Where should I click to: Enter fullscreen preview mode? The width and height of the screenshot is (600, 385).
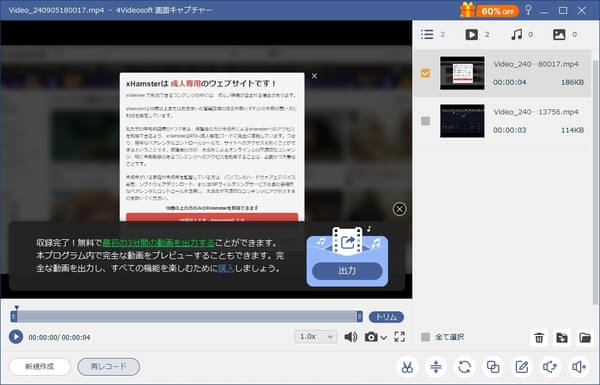pos(399,337)
